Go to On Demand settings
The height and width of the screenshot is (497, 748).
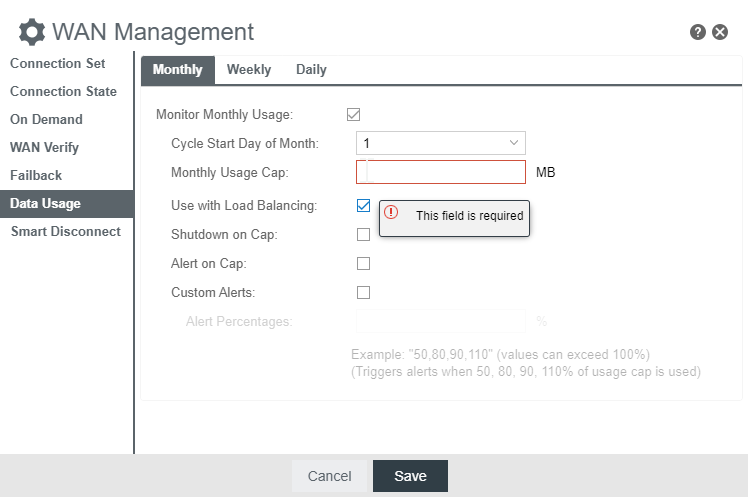point(46,119)
